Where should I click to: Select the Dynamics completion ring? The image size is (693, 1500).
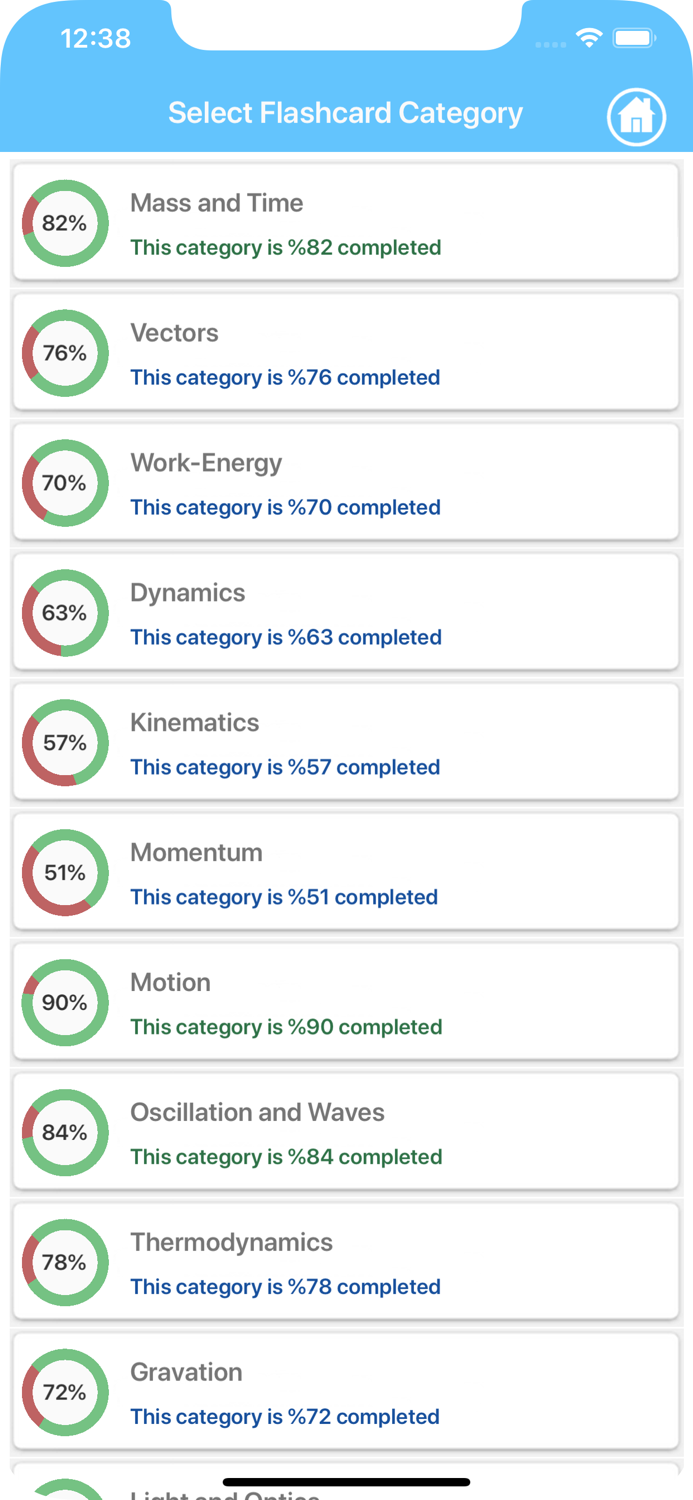pyautogui.click(x=65, y=612)
